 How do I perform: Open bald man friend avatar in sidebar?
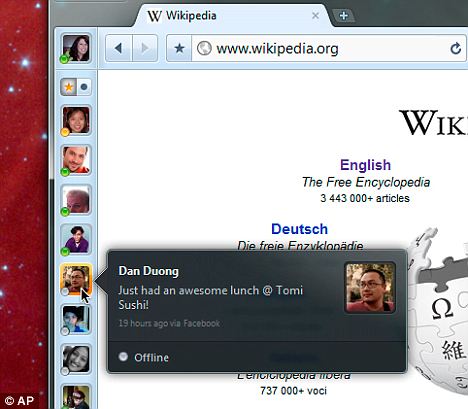[76, 200]
